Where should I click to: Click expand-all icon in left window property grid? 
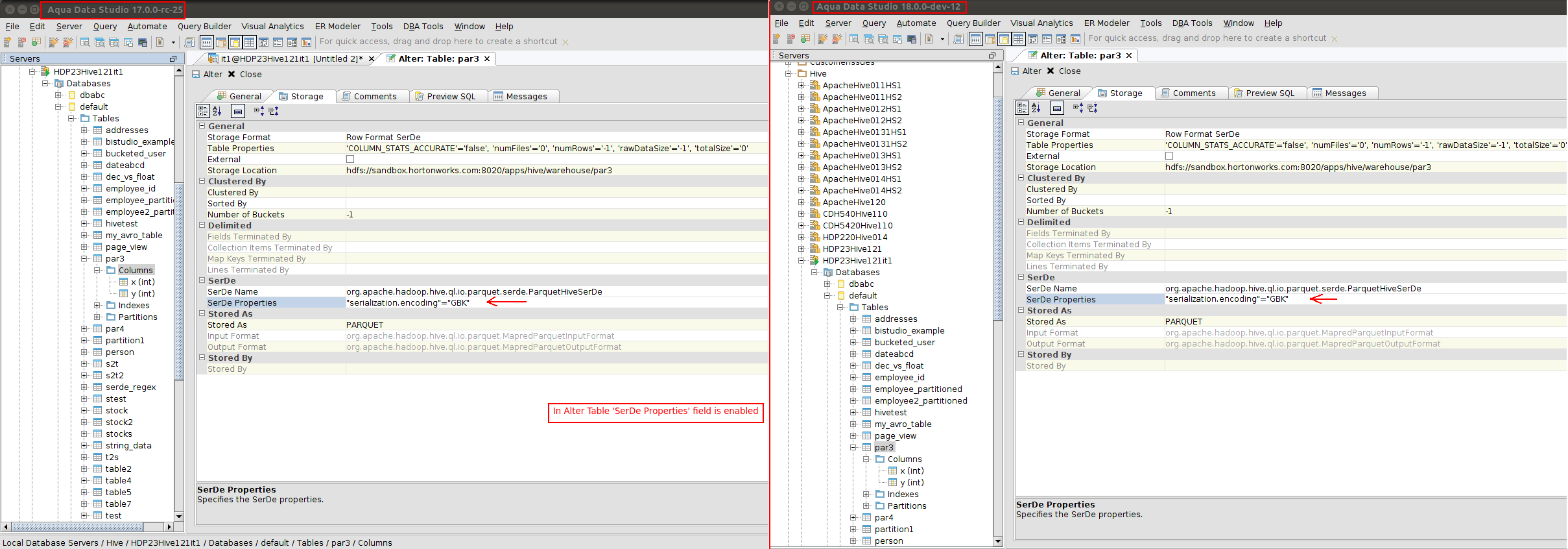(x=259, y=111)
